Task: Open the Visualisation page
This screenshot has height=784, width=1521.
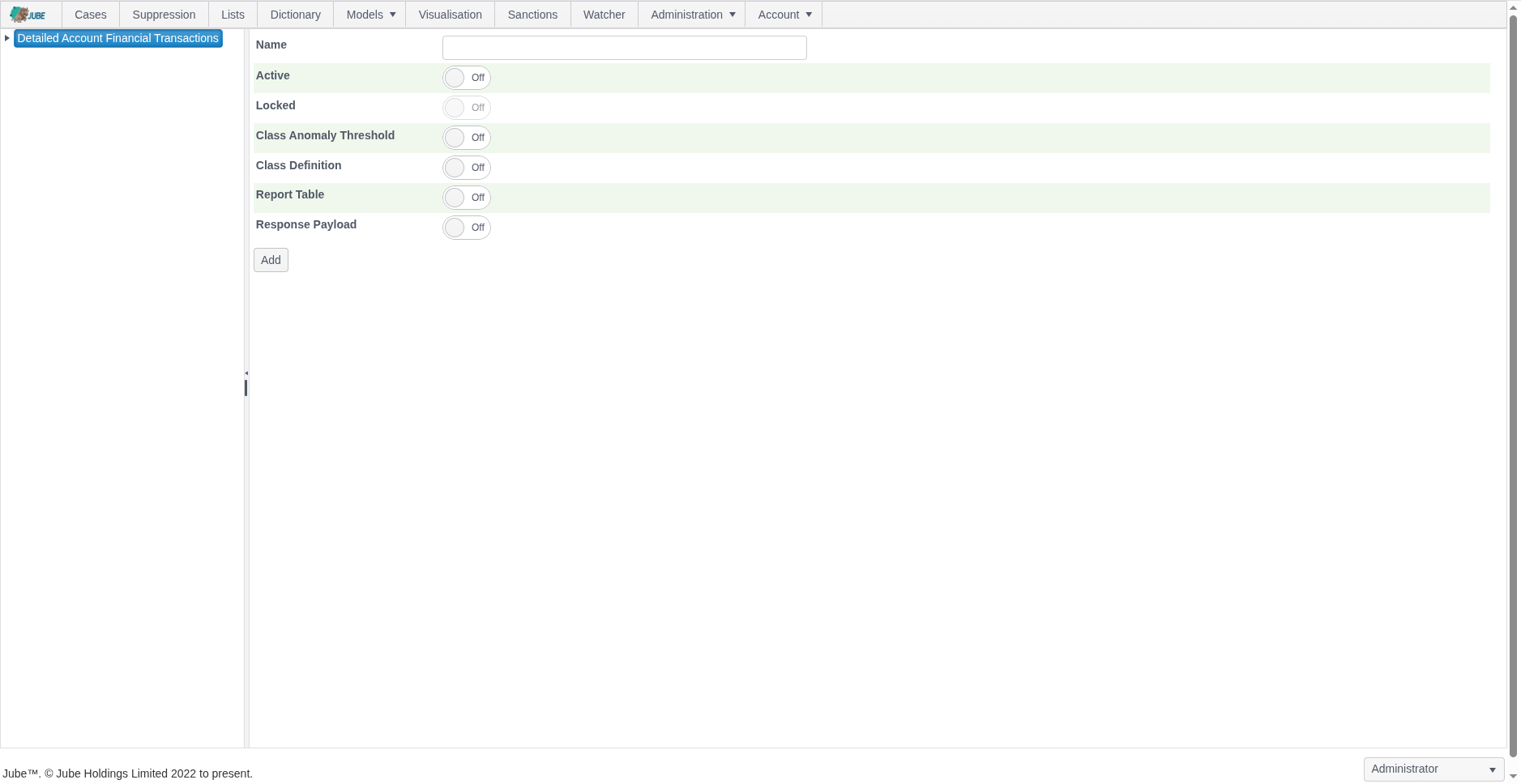Action: [451, 15]
